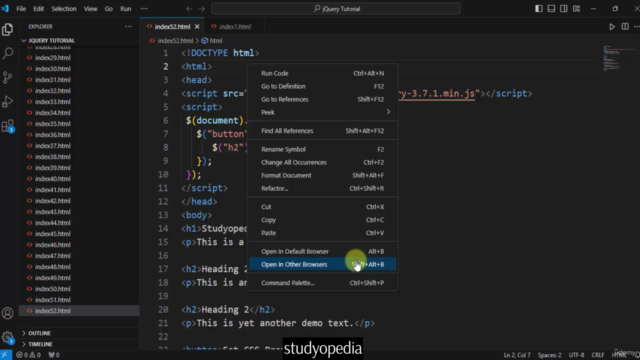Click the Run Code play icon

(x=612, y=27)
